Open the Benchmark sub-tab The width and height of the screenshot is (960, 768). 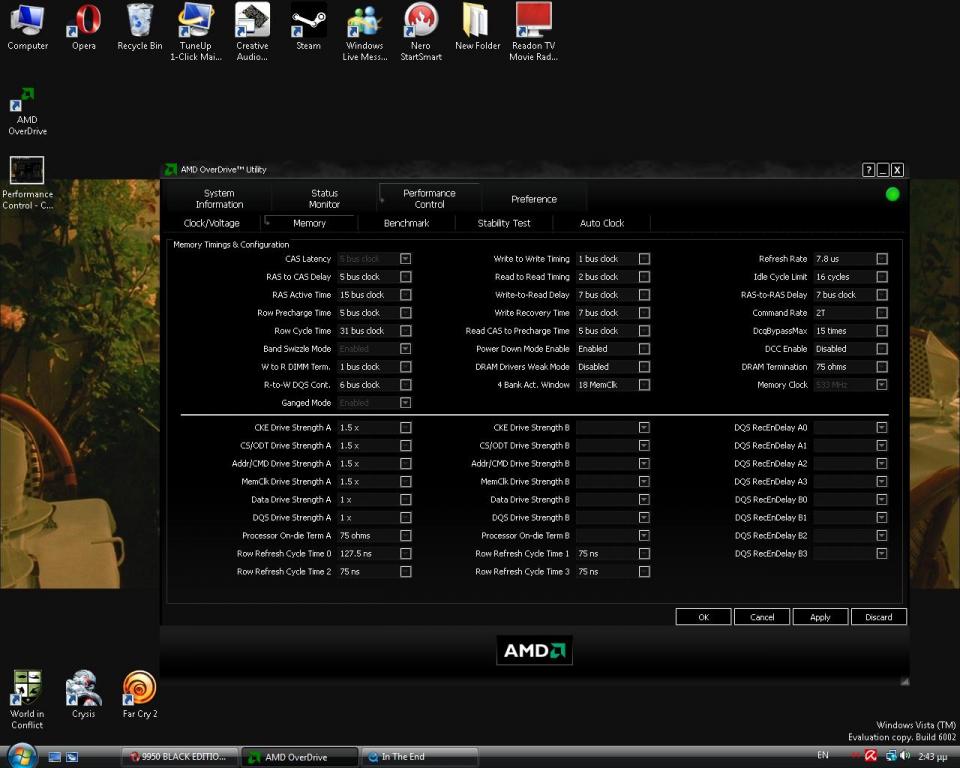click(407, 223)
